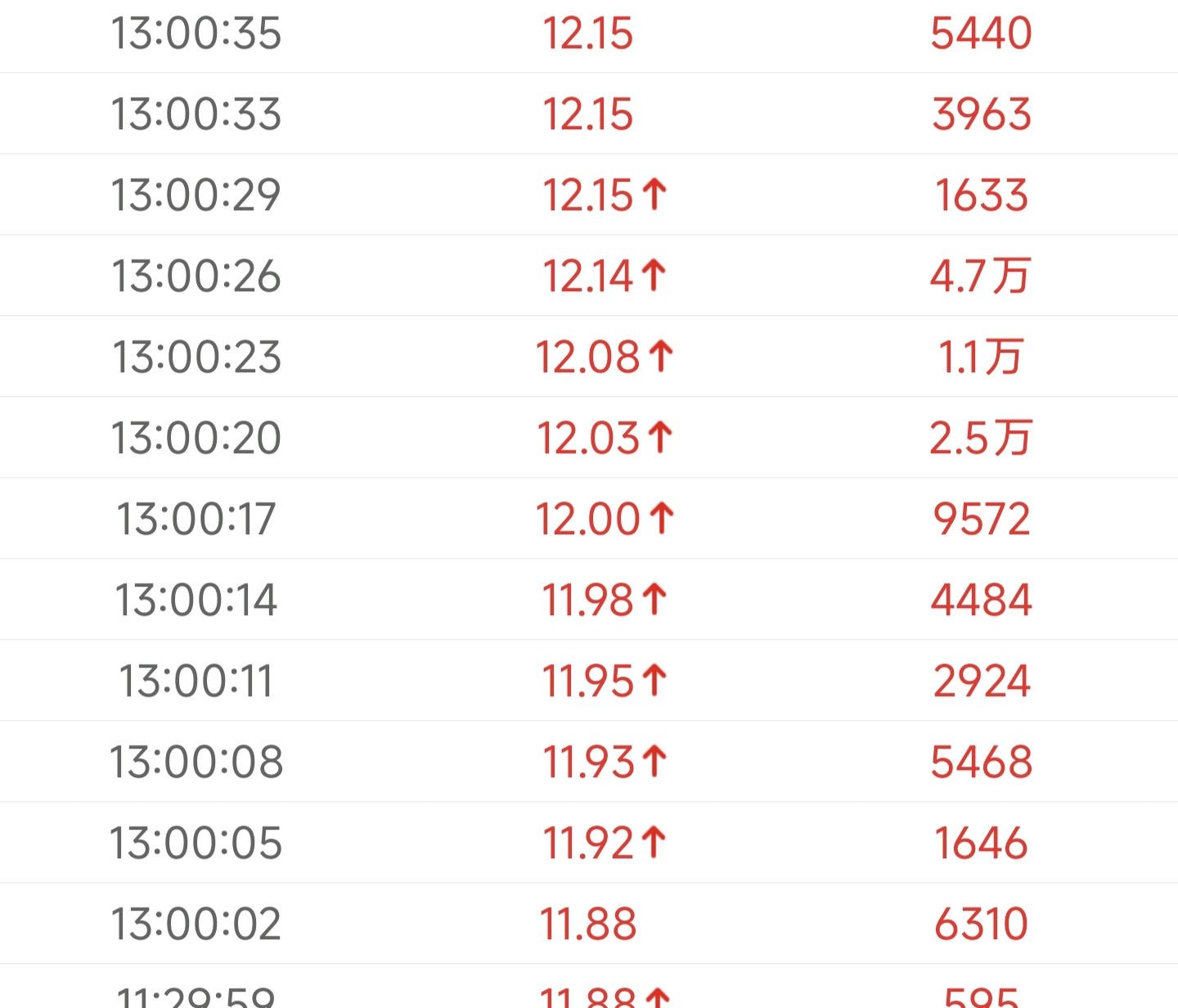Click the up arrow beside price 11.92

click(x=654, y=843)
